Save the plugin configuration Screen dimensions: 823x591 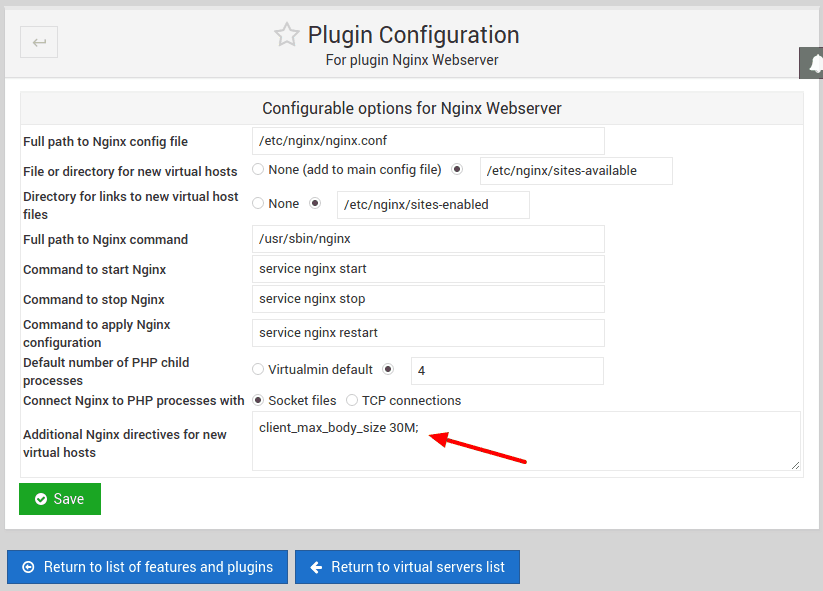60,499
